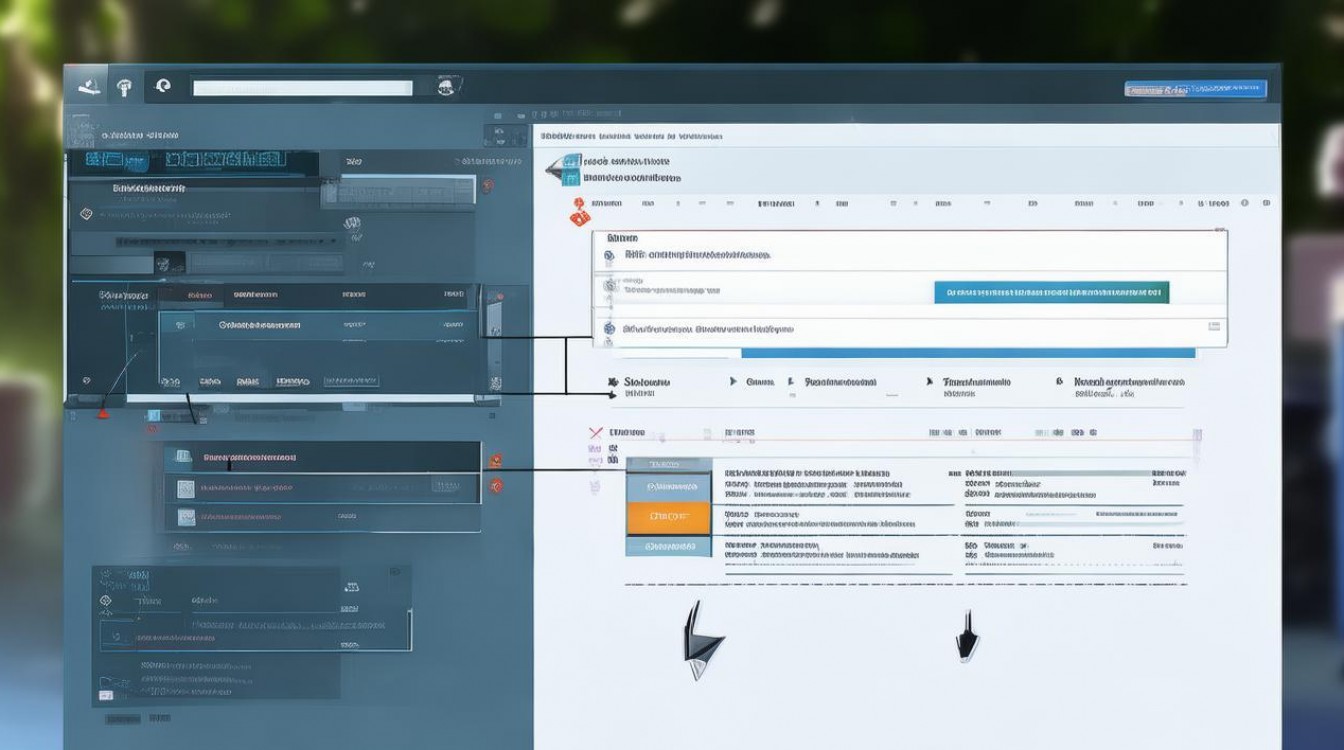Image resolution: width=1344 pixels, height=750 pixels.
Task: Expand the triangle next to the 'Sto...' item
Action: (x=610, y=383)
